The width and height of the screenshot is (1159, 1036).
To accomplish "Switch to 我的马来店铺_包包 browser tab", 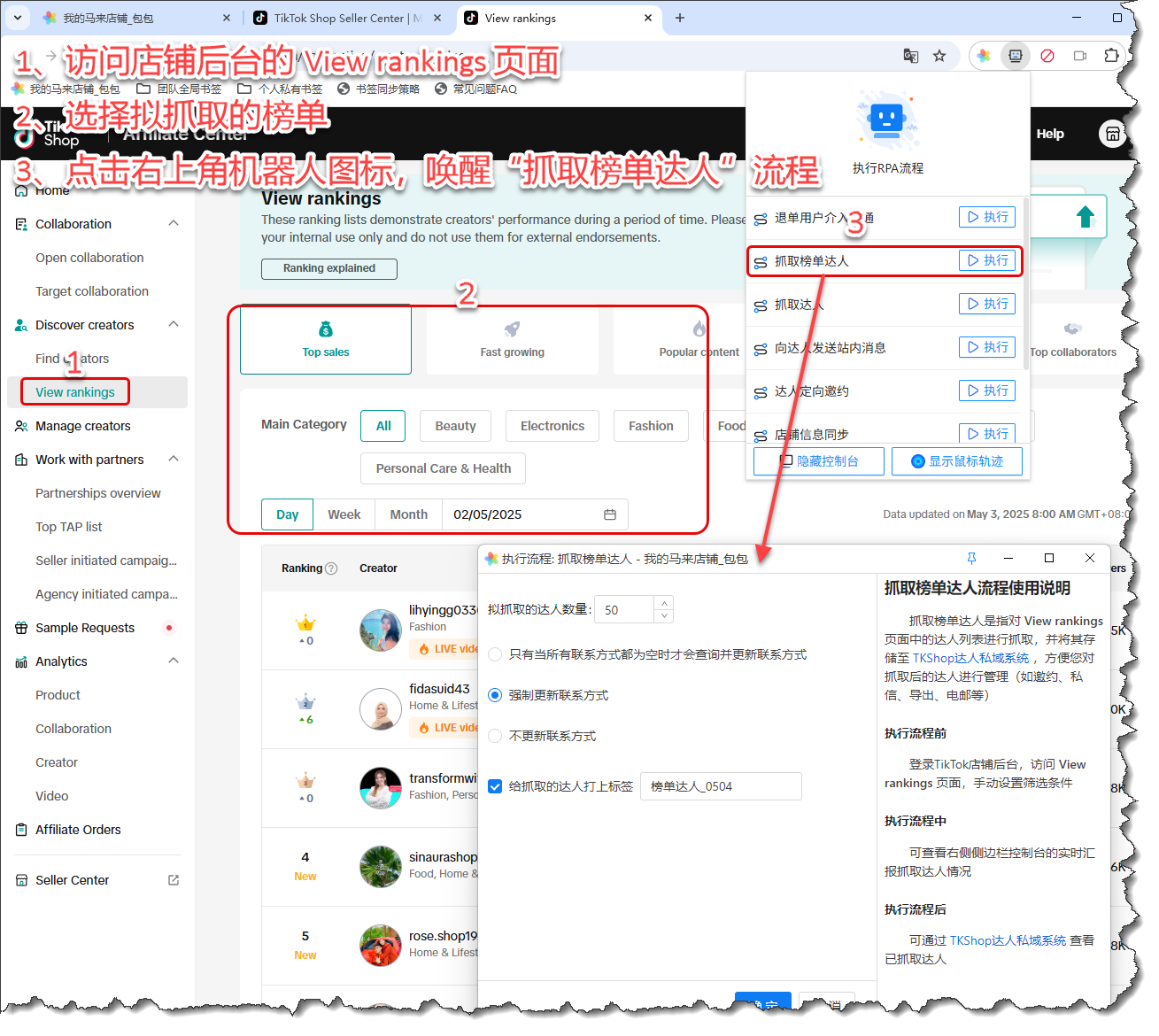I will [x=137, y=18].
